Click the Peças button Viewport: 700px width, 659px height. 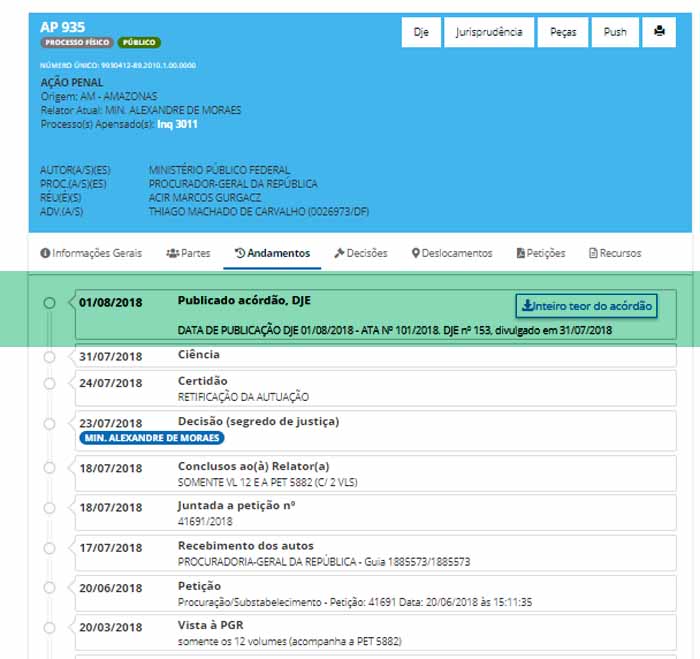click(x=563, y=32)
